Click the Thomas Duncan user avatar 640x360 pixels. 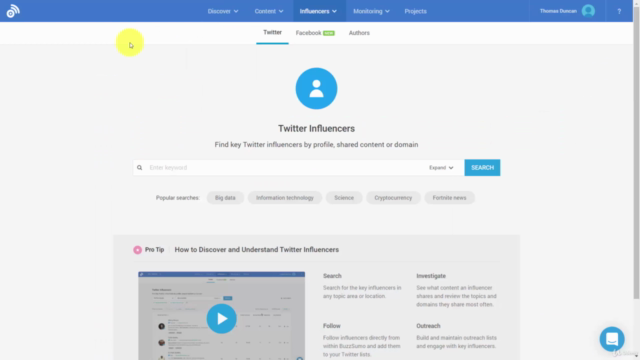pyautogui.click(x=588, y=11)
